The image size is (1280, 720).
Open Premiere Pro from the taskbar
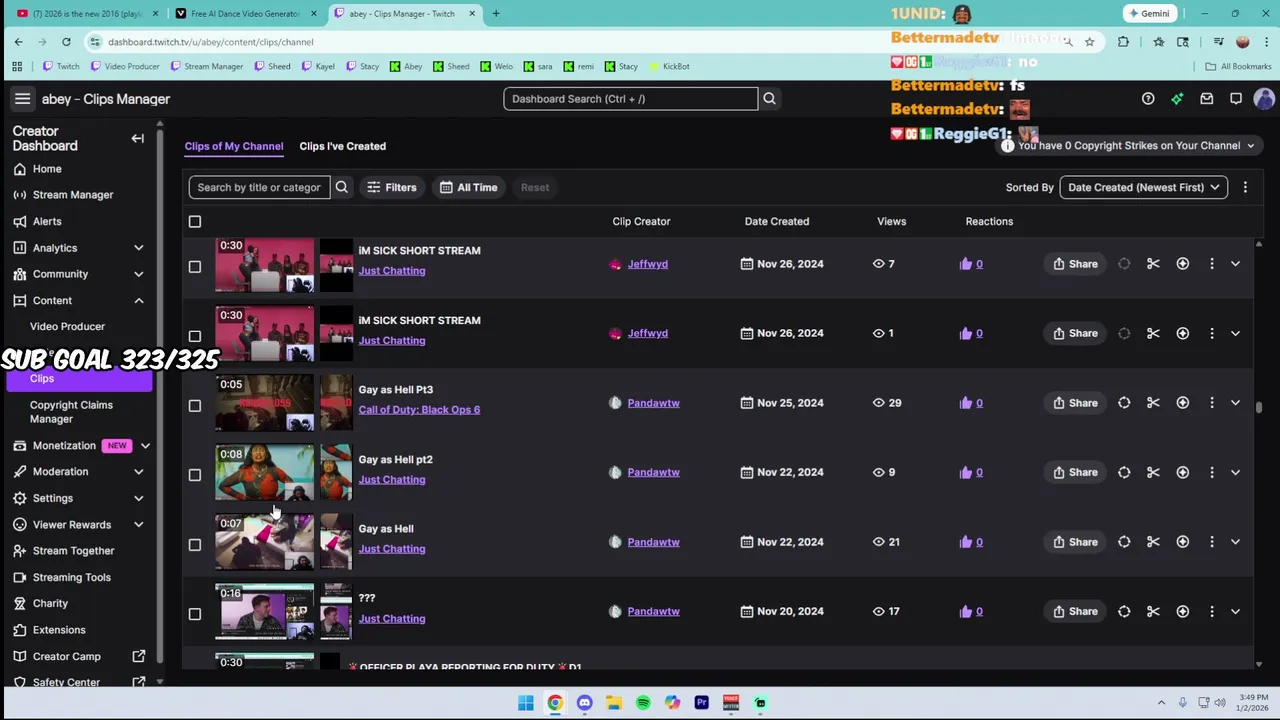[702, 703]
